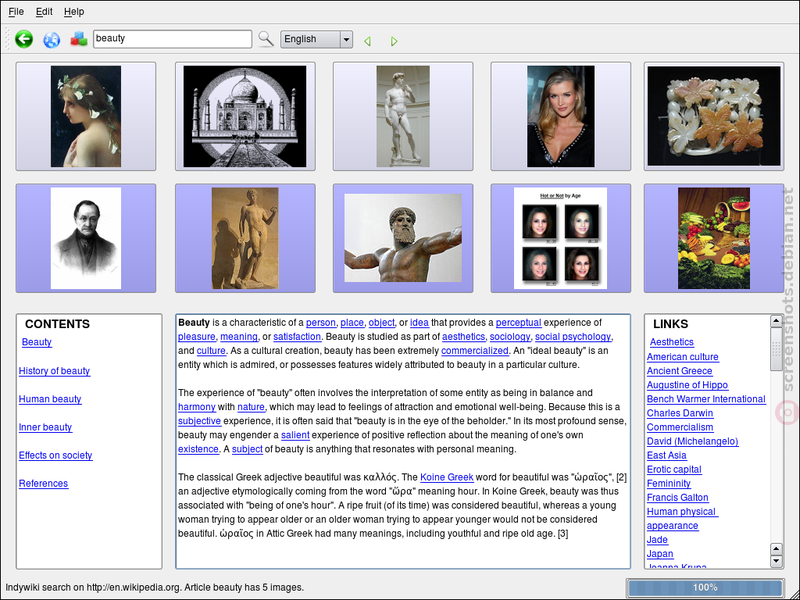Viewport: 800px width, 600px height.
Task: Click the 100% progress bar
Action: click(x=705, y=587)
